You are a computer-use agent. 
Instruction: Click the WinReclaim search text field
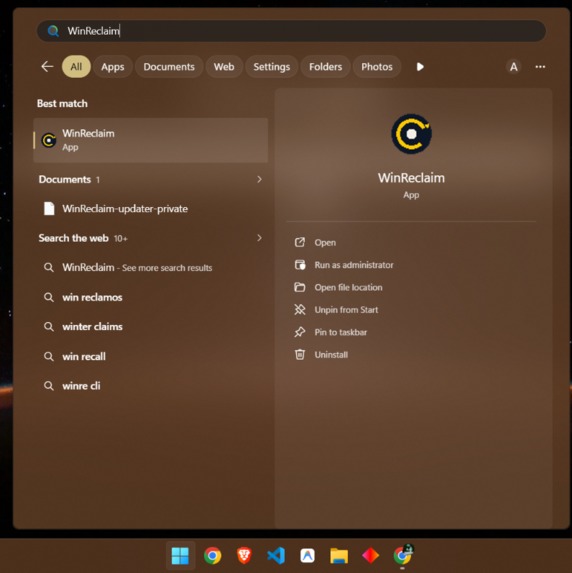(291, 31)
